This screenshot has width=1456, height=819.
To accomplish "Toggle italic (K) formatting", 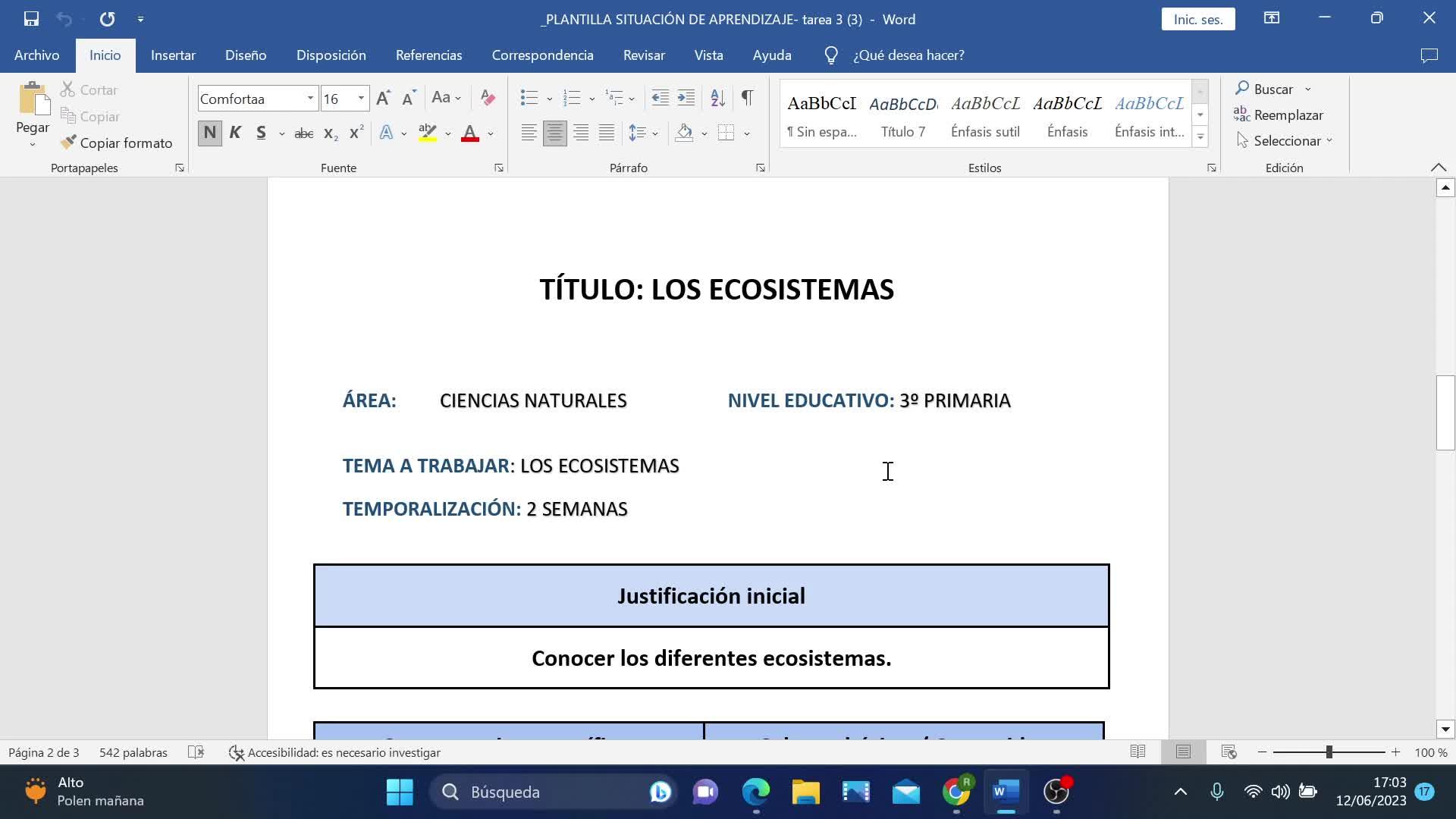I will [235, 133].
